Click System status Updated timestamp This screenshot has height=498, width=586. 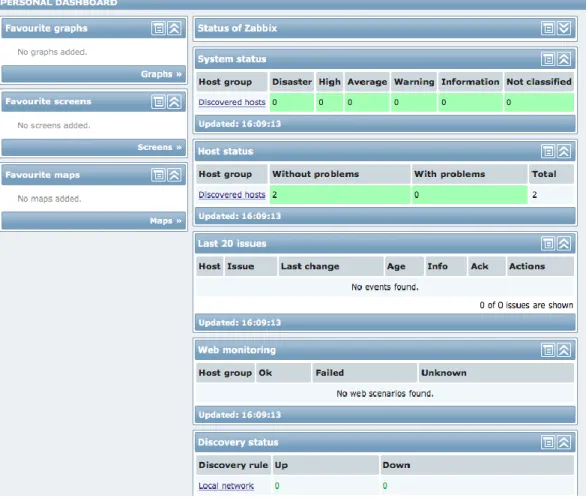(240, 124)
